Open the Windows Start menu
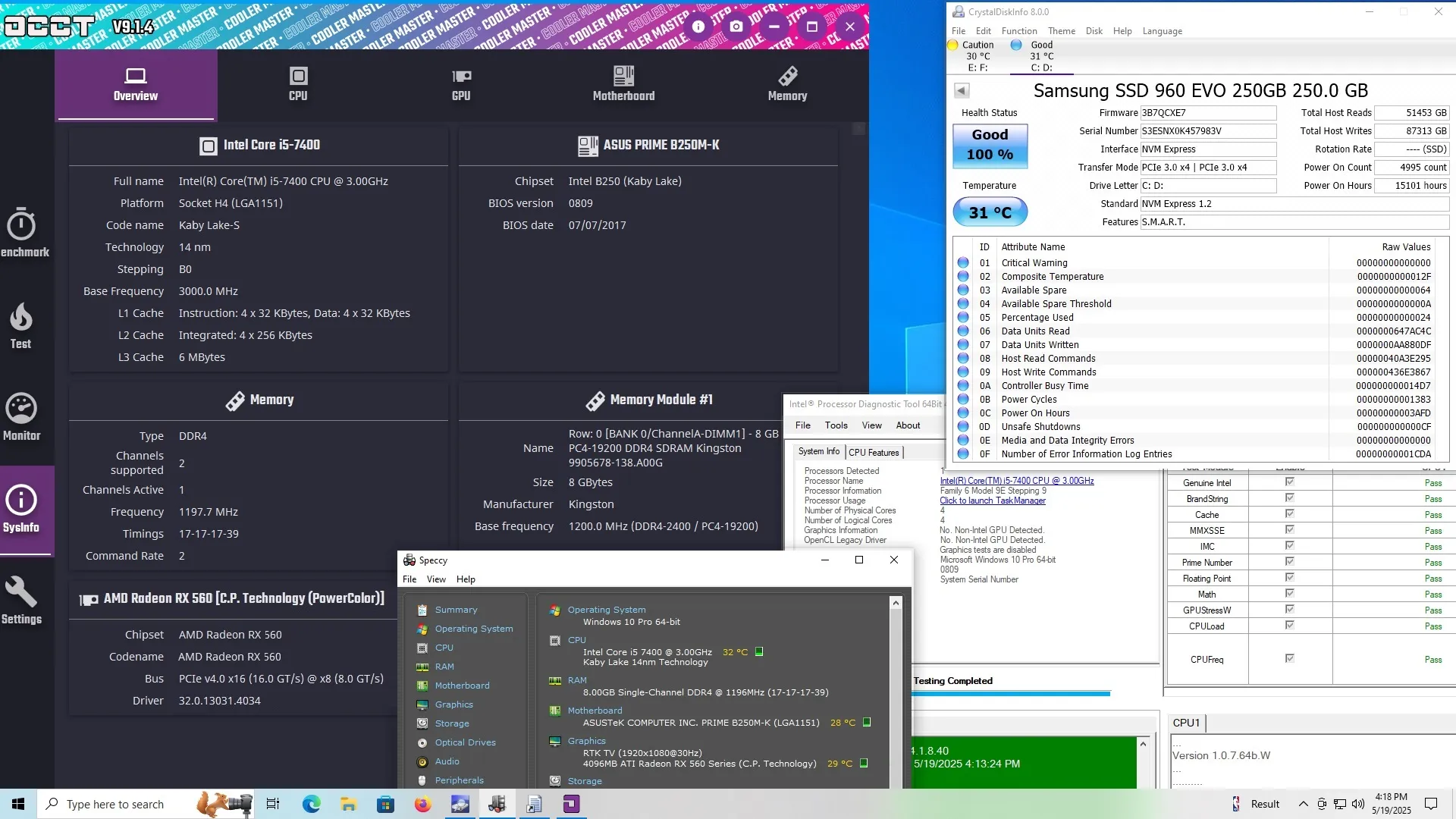The width and height of the screenshot is (1456, 819). 18,804
